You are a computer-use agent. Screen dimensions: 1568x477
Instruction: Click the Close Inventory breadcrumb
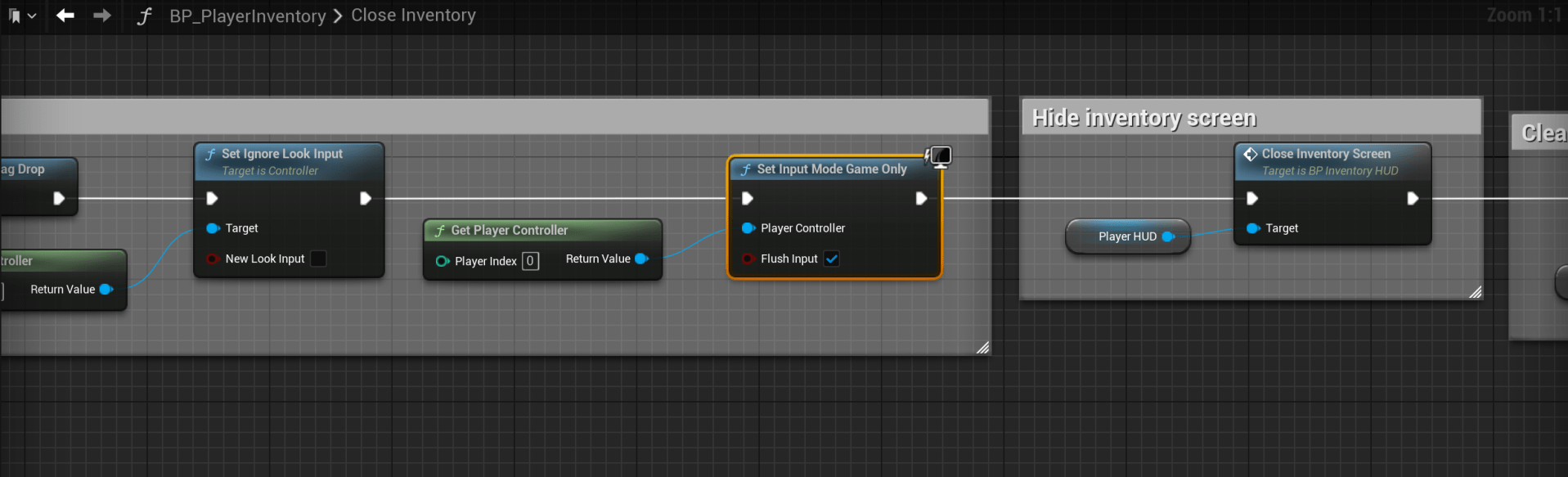(413, 16)
